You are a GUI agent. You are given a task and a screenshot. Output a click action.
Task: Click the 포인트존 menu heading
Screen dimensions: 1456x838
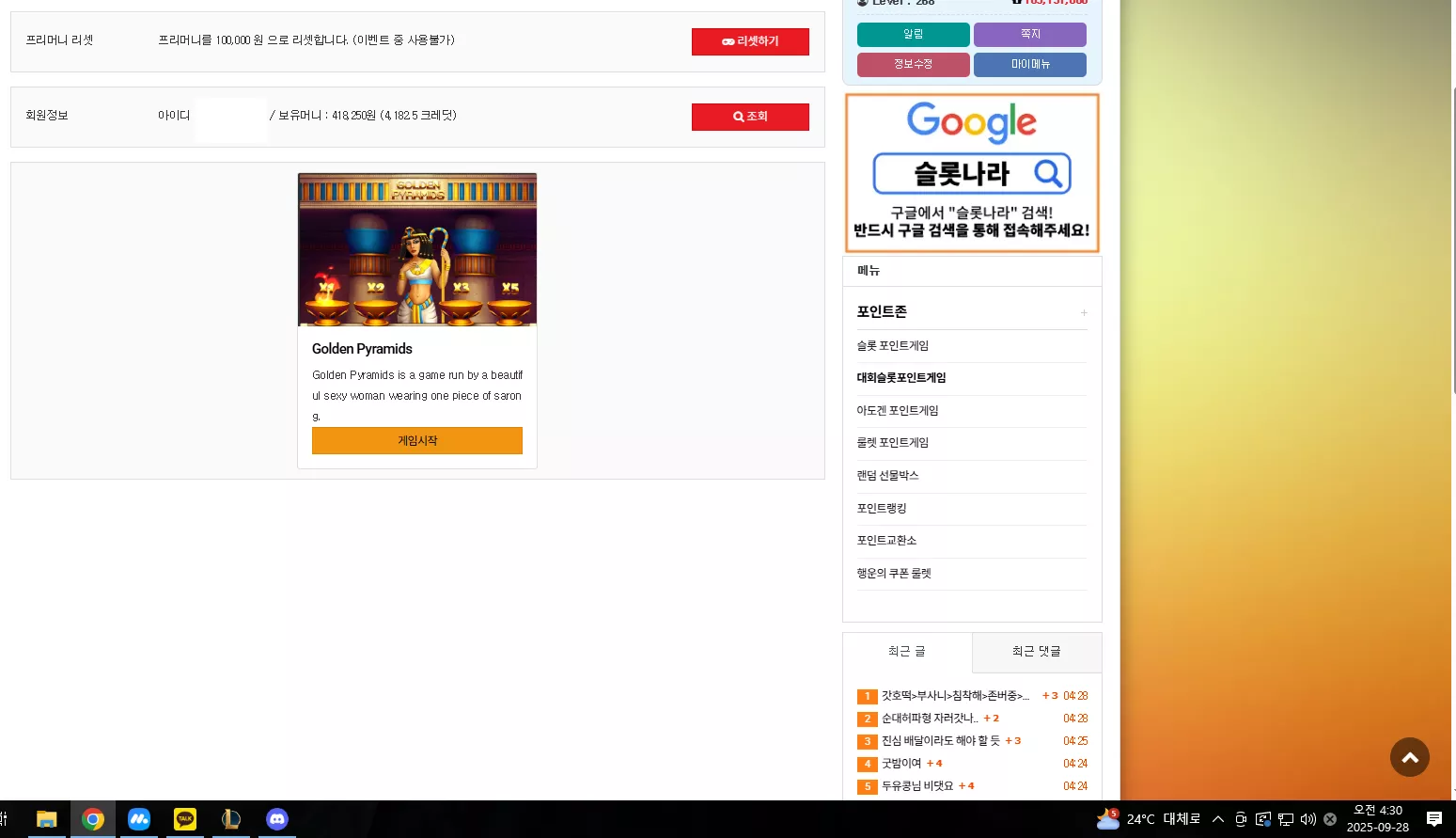882,311
